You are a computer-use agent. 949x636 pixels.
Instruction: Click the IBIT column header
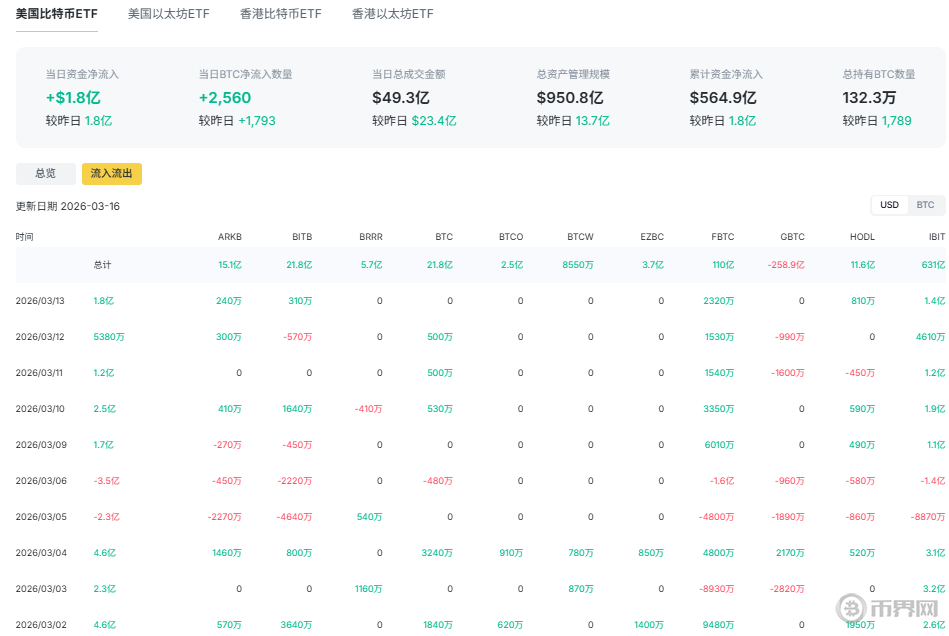point(937,237)
